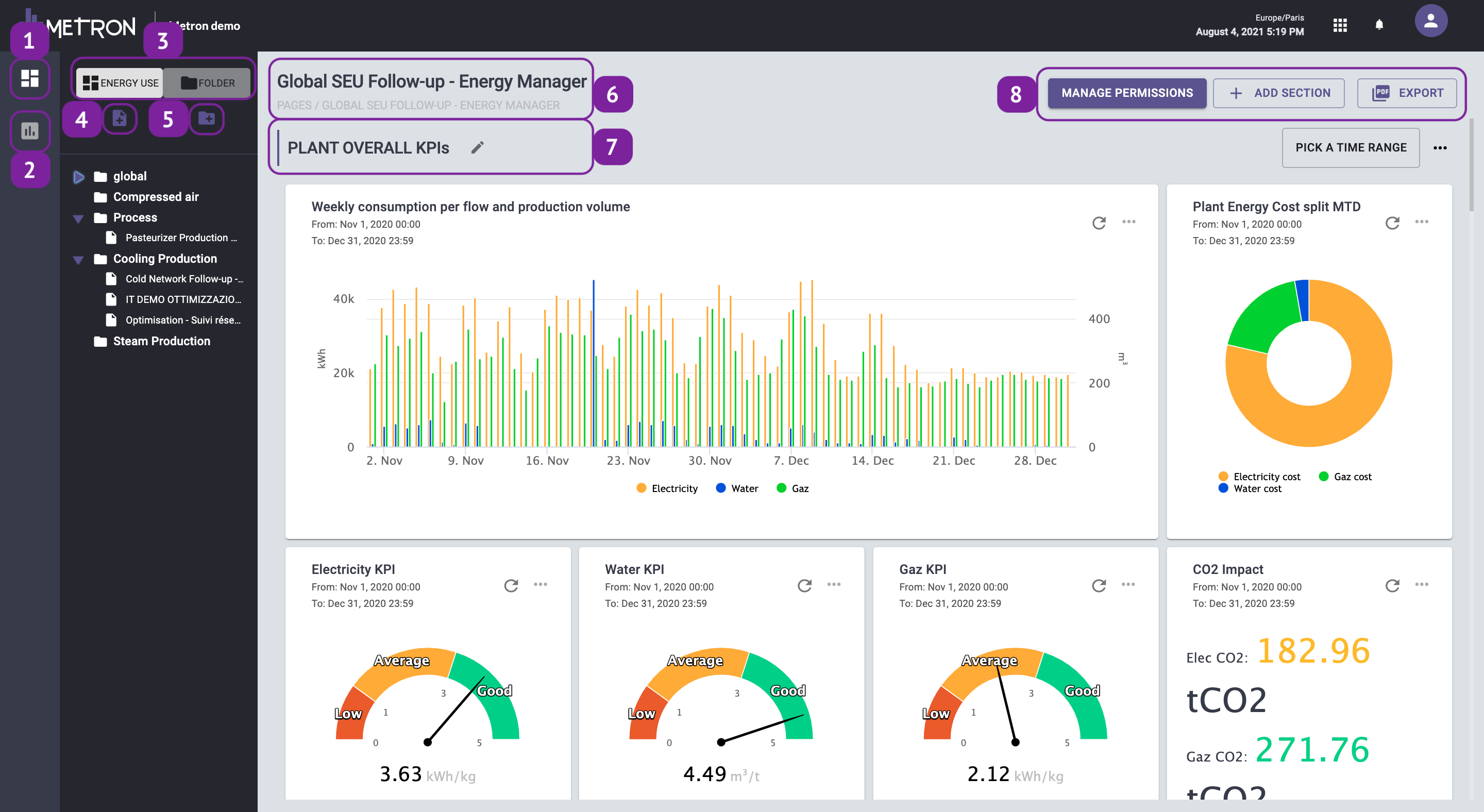
Task: Click the pencil icon to rename PLANT OVERALL KPIs
Action: 478,147
